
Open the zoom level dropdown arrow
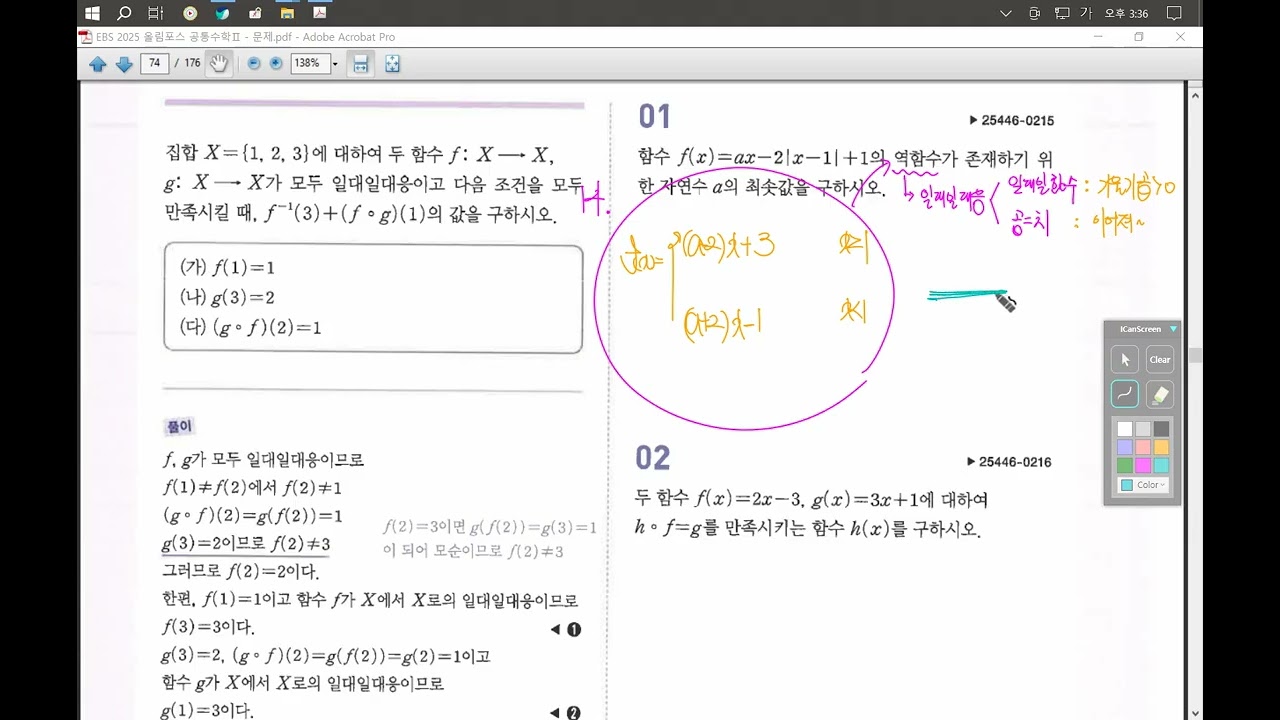point(335,63)
